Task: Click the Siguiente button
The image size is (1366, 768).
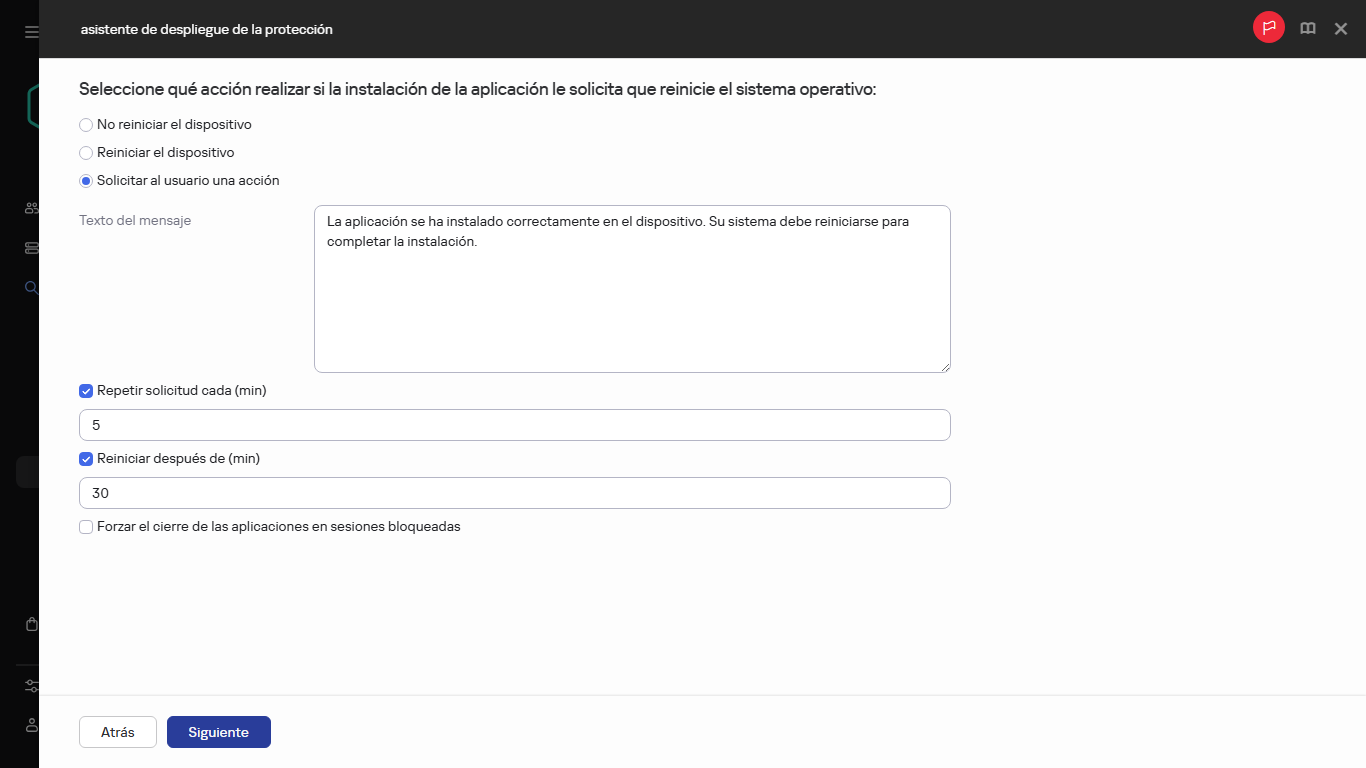Action: [218, 731]
